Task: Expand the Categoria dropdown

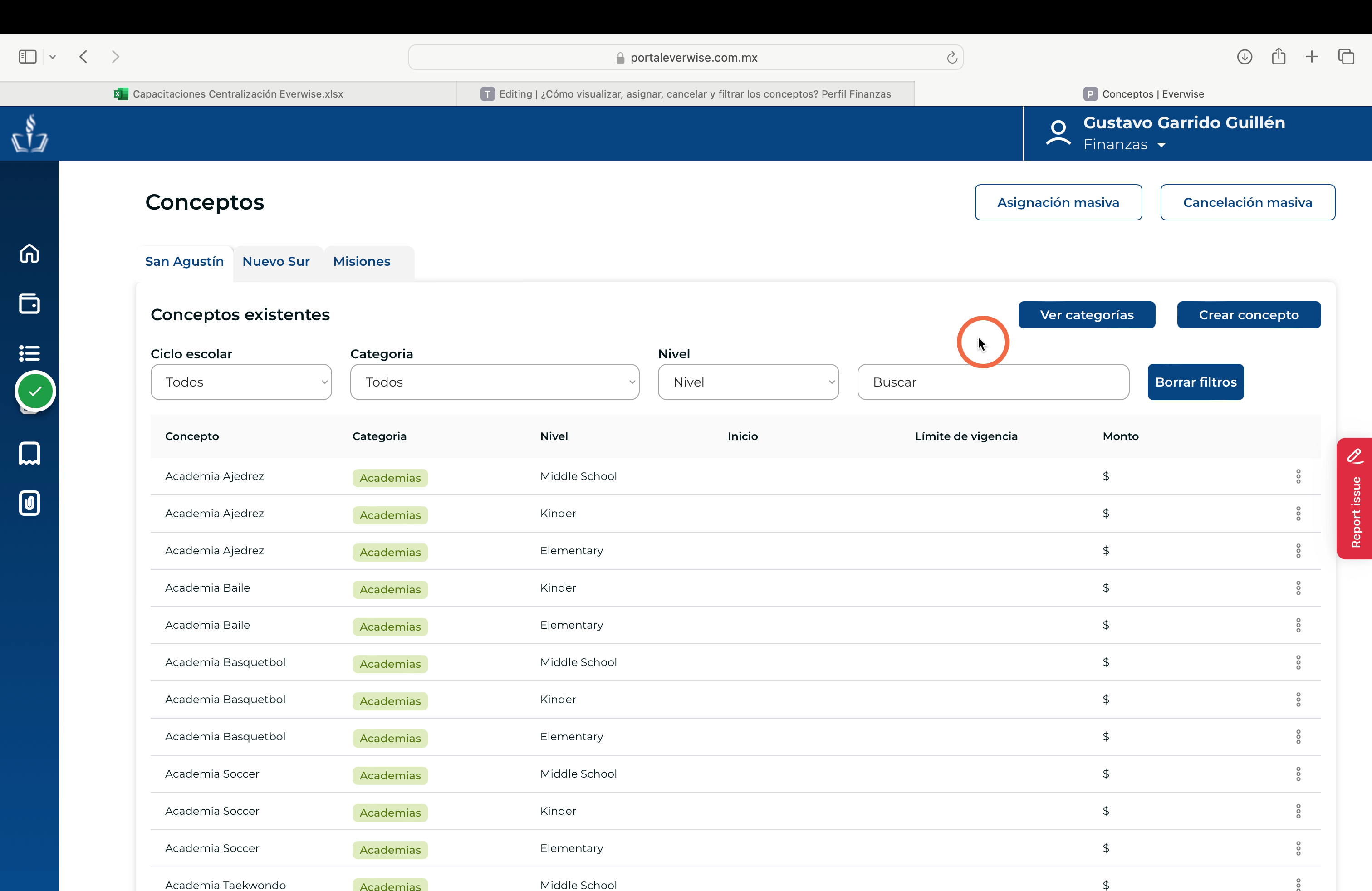Action: point(495,382)
